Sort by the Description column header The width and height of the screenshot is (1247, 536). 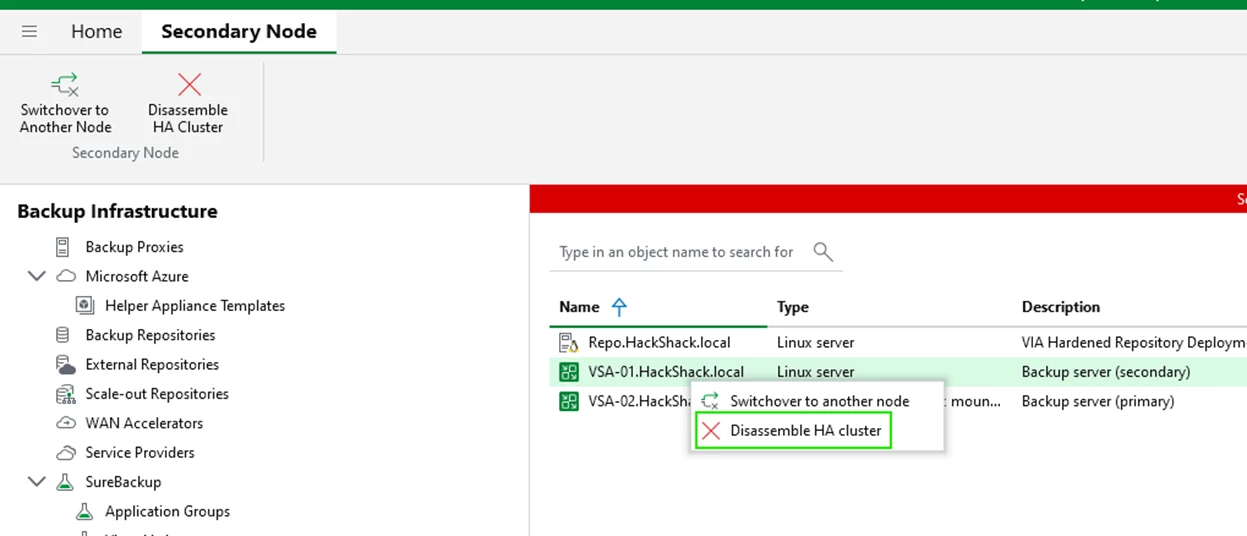pos(1061,307)
